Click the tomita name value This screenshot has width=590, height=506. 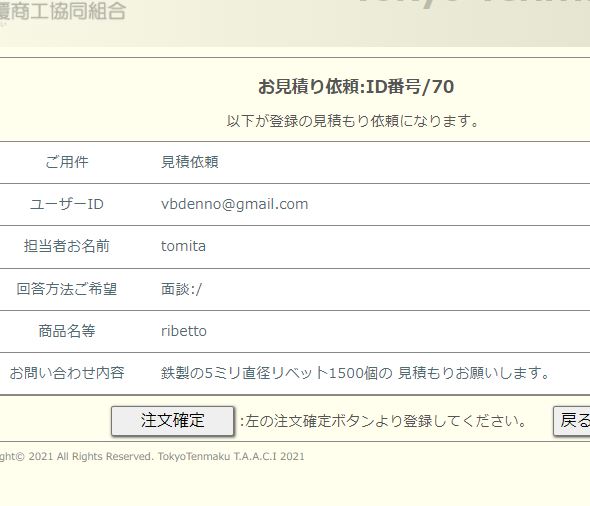click(x=183, y=246)
